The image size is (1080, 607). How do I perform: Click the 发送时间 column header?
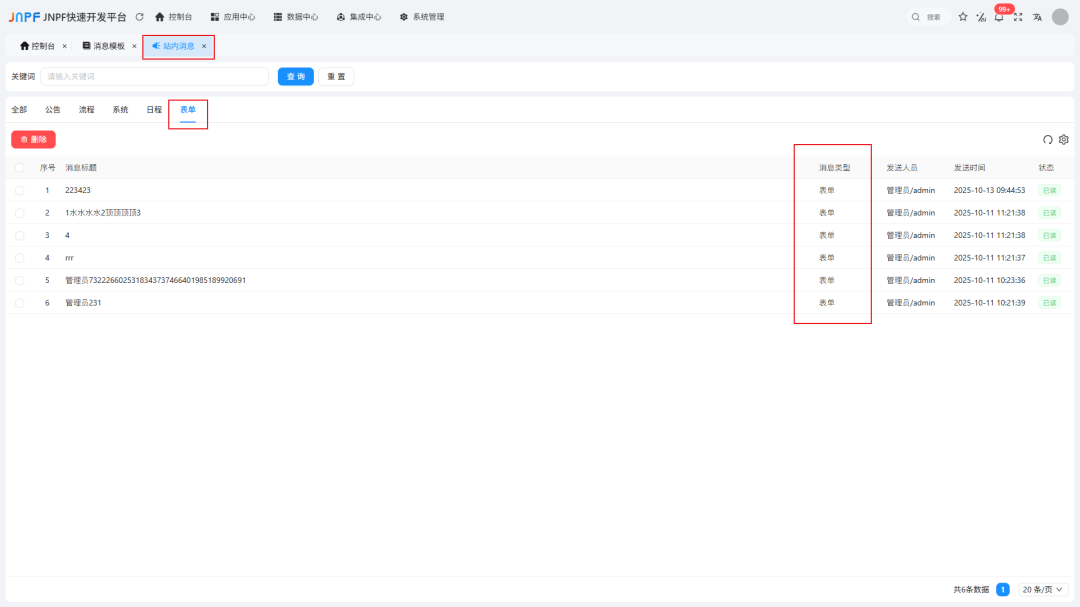click(969, 167)
